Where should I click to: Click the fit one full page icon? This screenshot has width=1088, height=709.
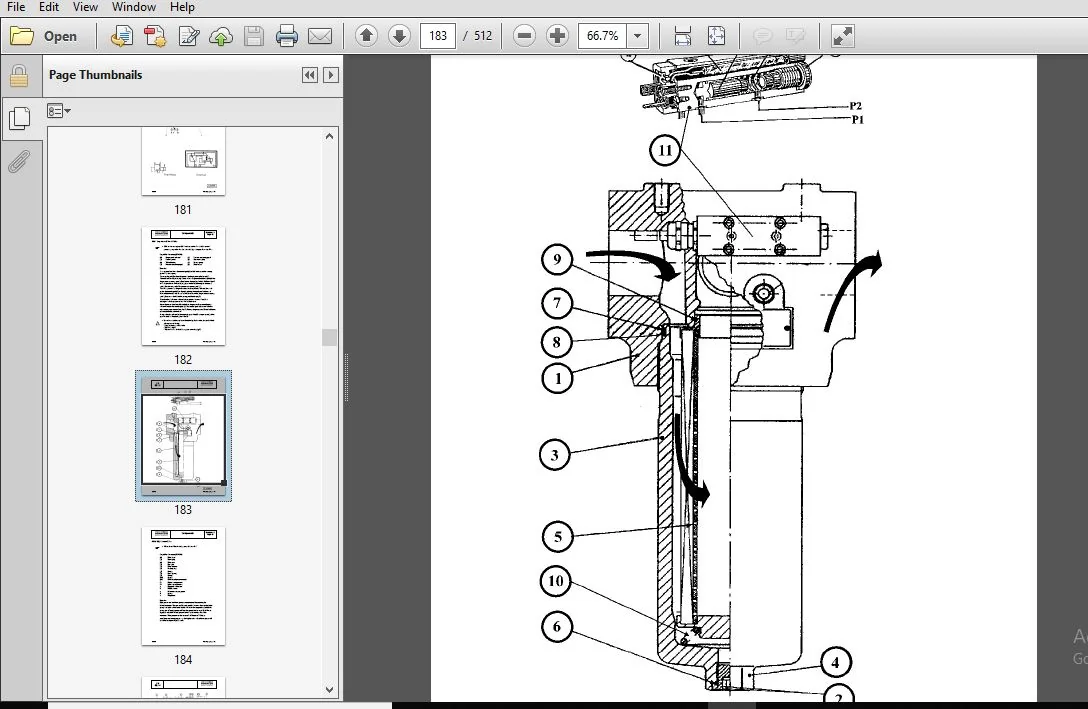coord(716,36)
